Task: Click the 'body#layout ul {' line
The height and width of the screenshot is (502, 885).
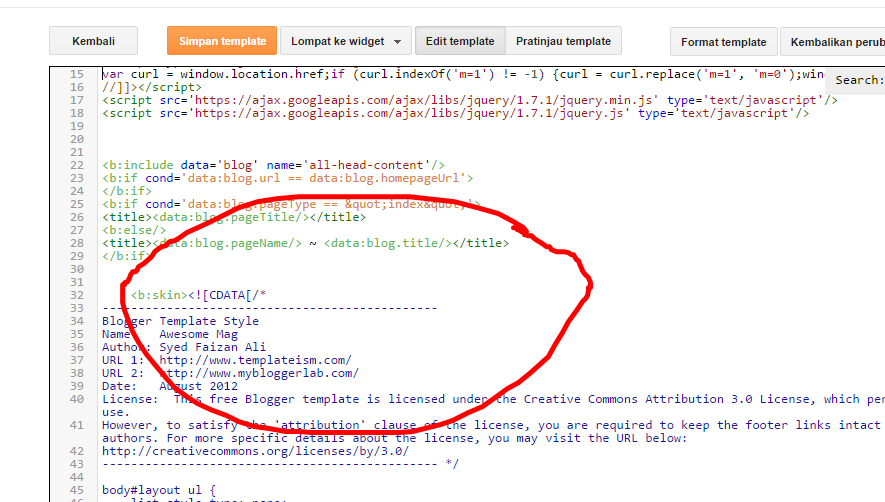Action: click(x=159, y=490)
